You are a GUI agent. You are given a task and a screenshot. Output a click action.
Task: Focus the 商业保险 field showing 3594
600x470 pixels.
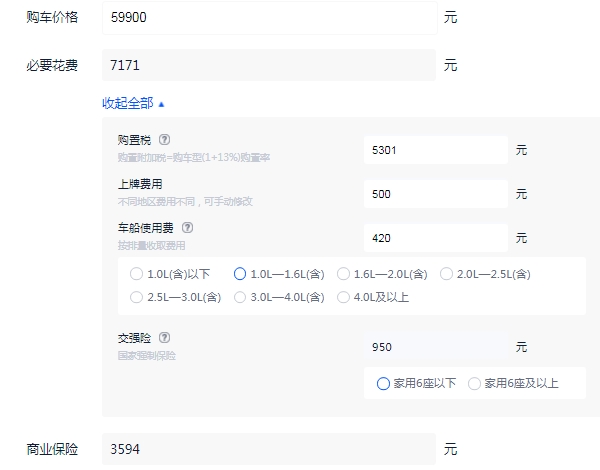(x=269, y=449)
